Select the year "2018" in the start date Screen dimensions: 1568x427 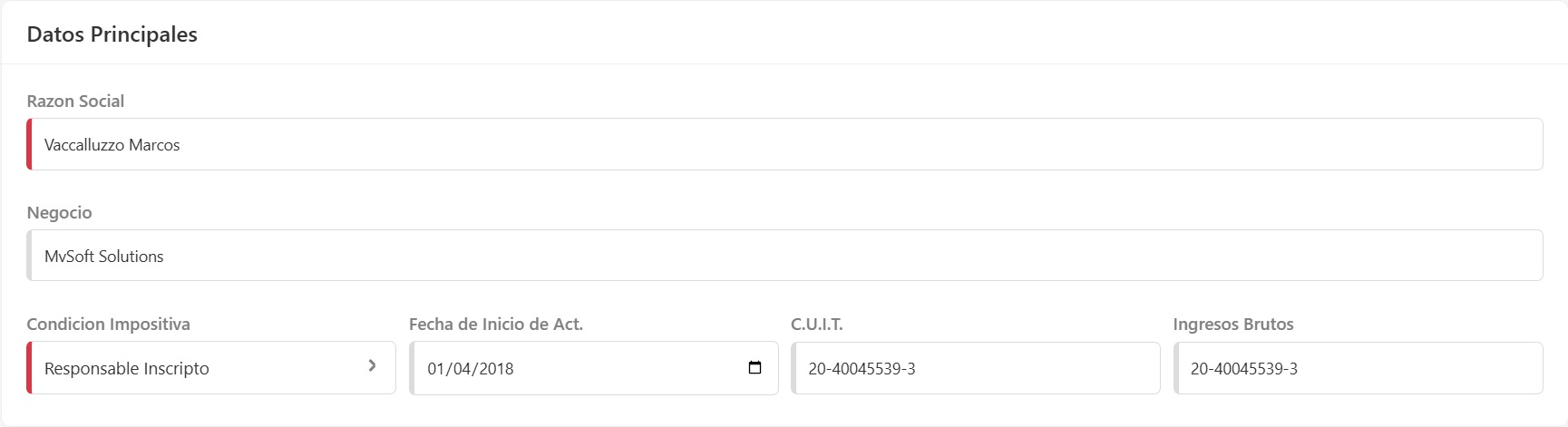494,369
